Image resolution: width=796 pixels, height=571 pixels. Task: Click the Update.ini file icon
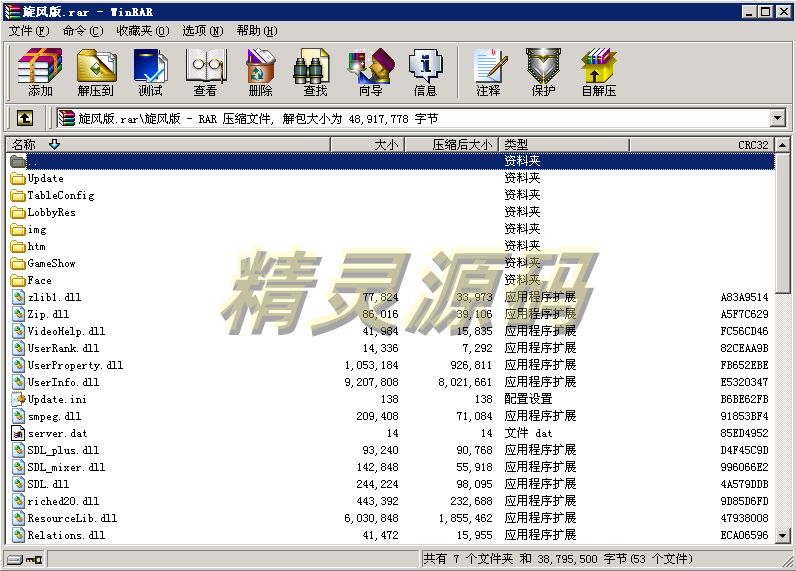[18, 399]
